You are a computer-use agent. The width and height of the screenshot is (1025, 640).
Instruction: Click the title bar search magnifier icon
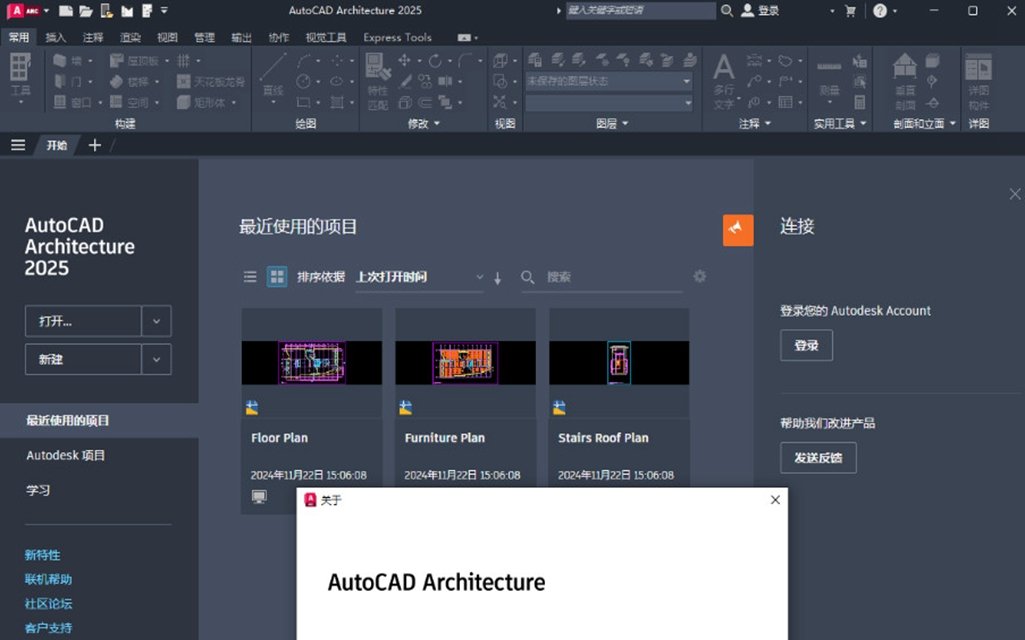726,10
